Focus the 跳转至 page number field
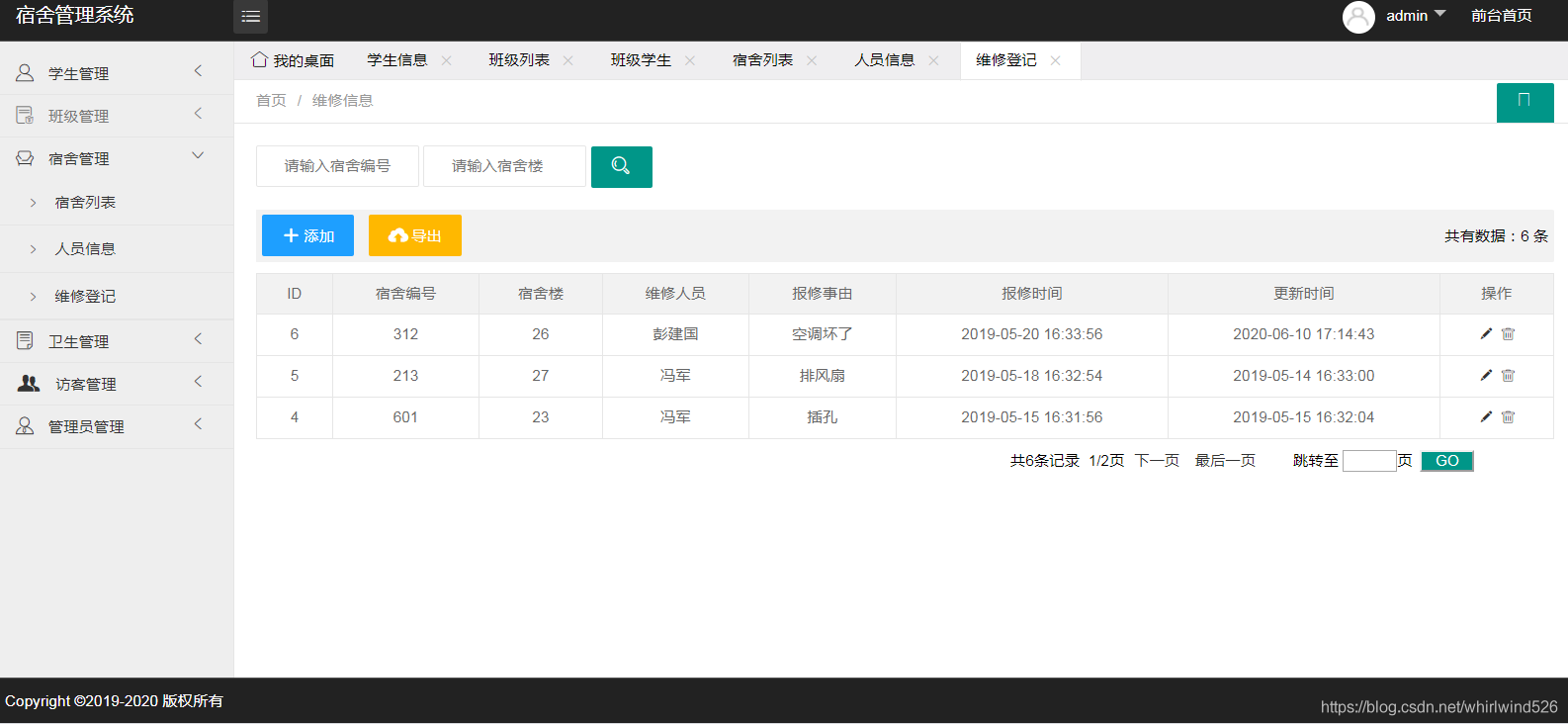Viewport: 1568px width, 726px height. pyautogui.click(x=1369, y=461)
